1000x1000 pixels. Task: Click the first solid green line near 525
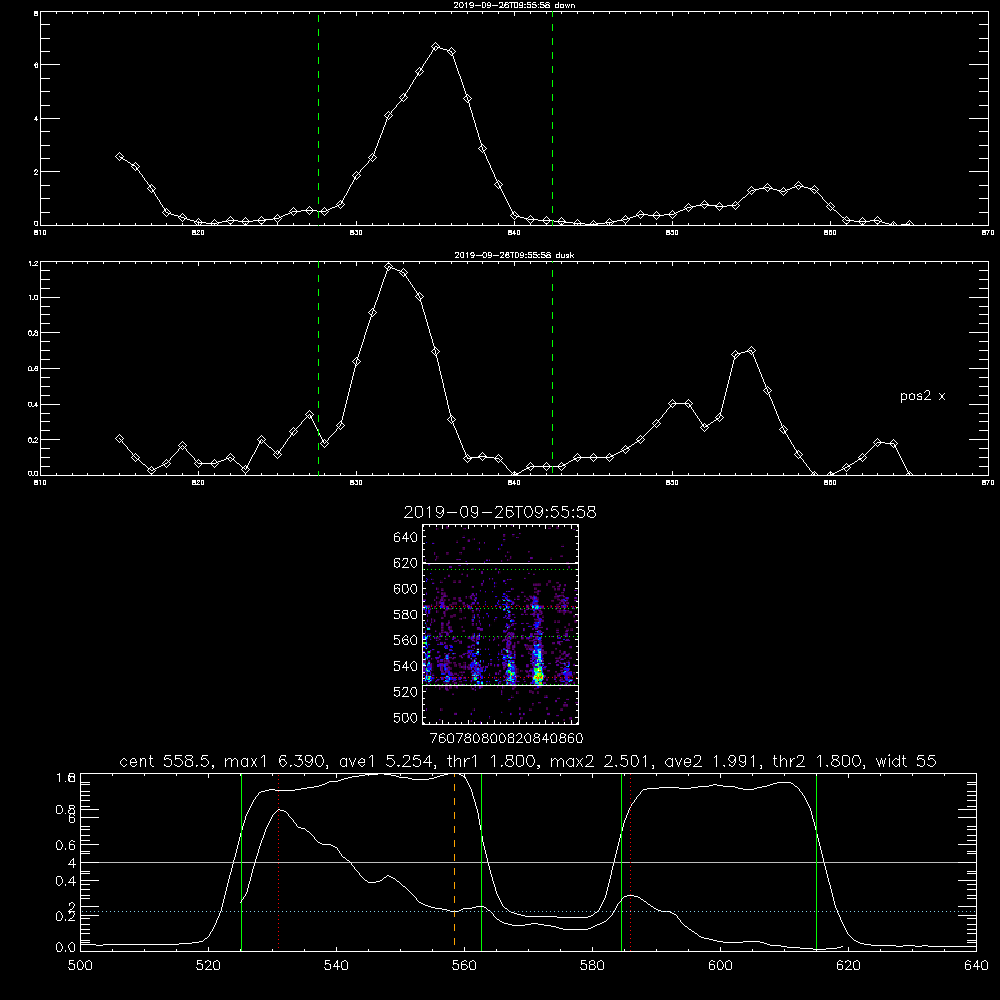241,861
